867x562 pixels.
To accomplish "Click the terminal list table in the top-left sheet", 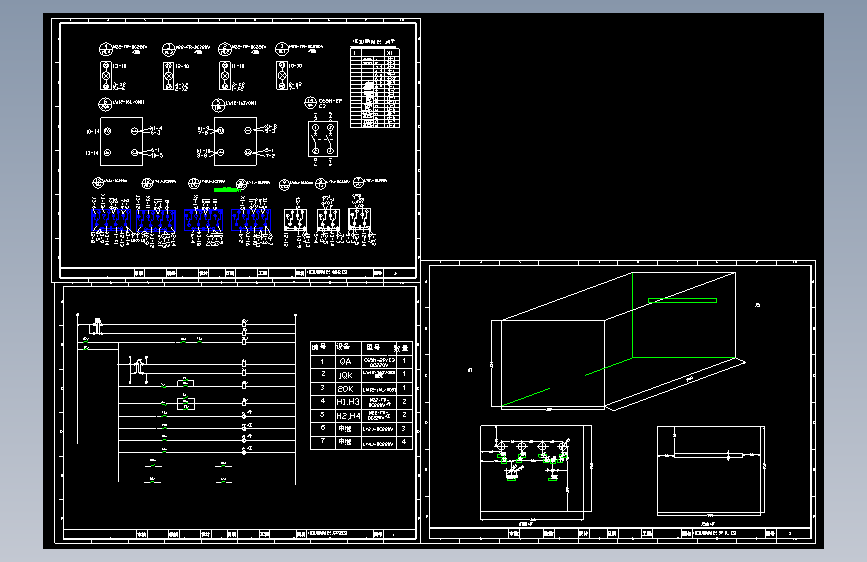I will click(x=375, y=88).
